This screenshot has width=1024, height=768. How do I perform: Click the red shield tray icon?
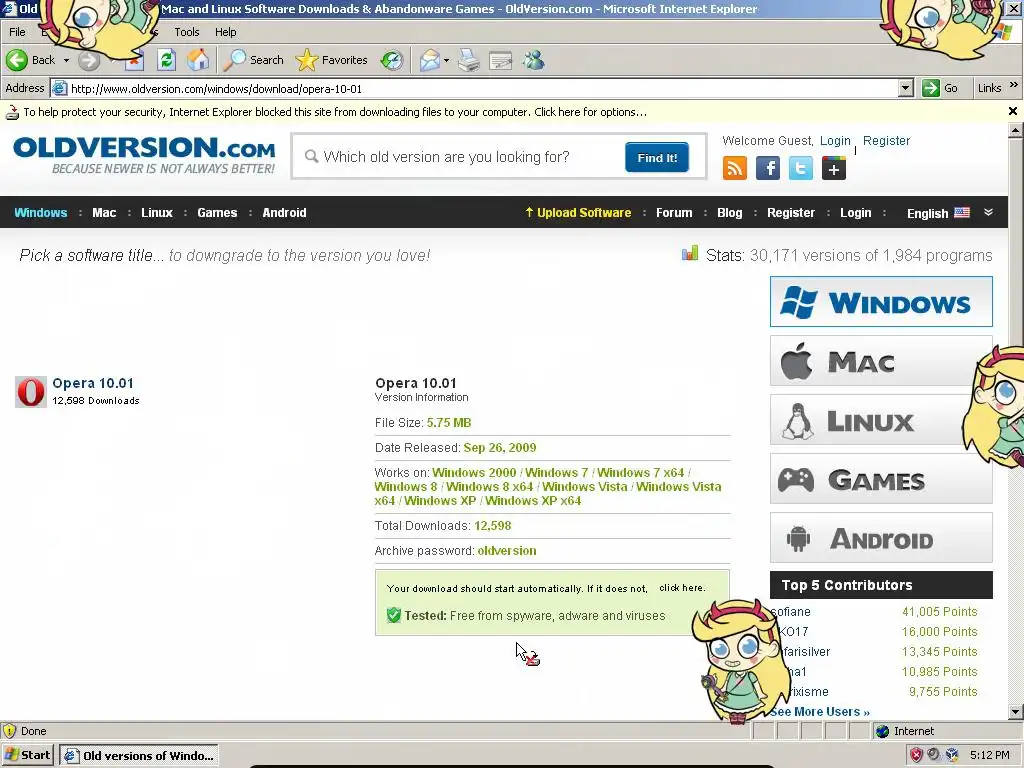pyautogui.click(x=917, y=755)
